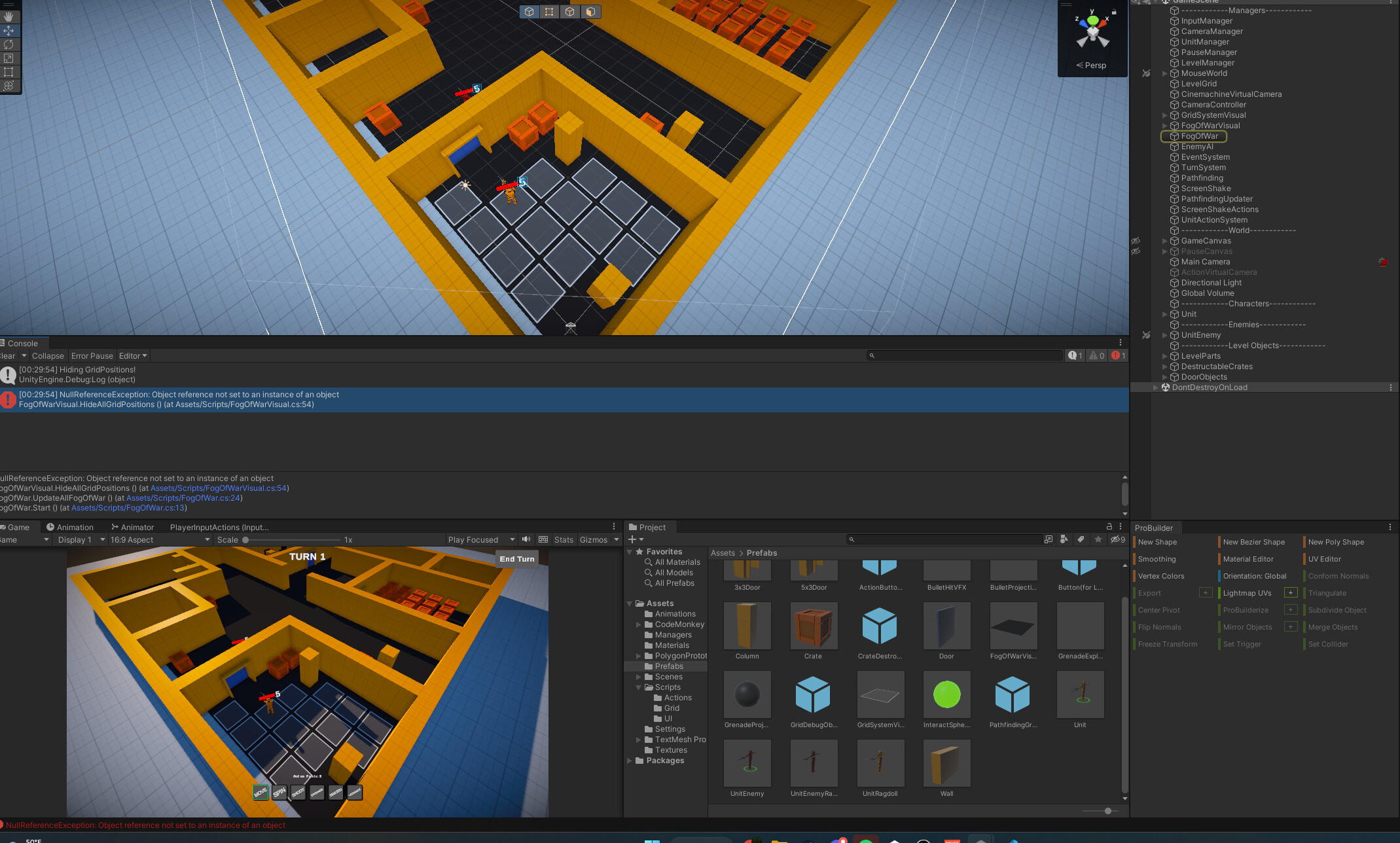Enable Collapse in the Console
Screen dimensions: 1400x843
48,355
